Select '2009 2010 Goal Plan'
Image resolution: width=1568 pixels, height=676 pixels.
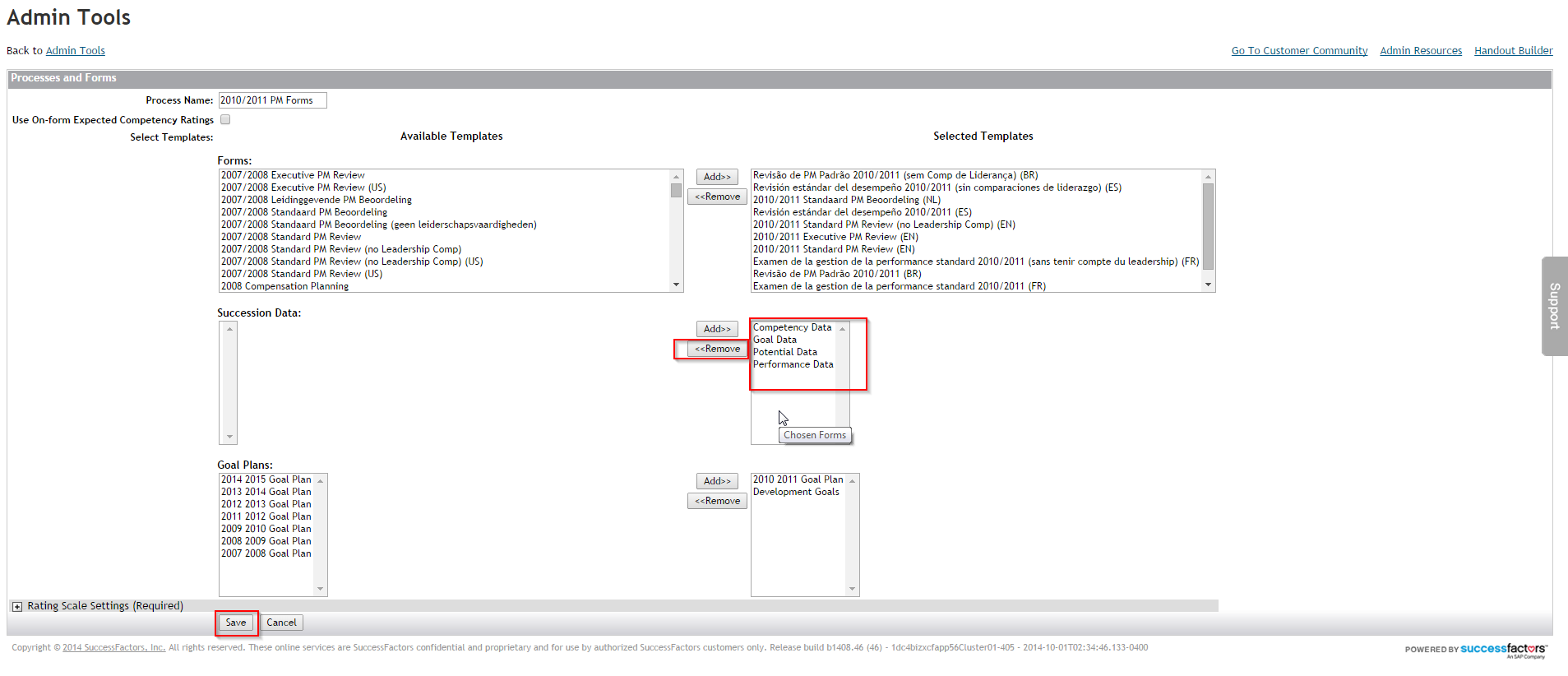coord(267,529)
